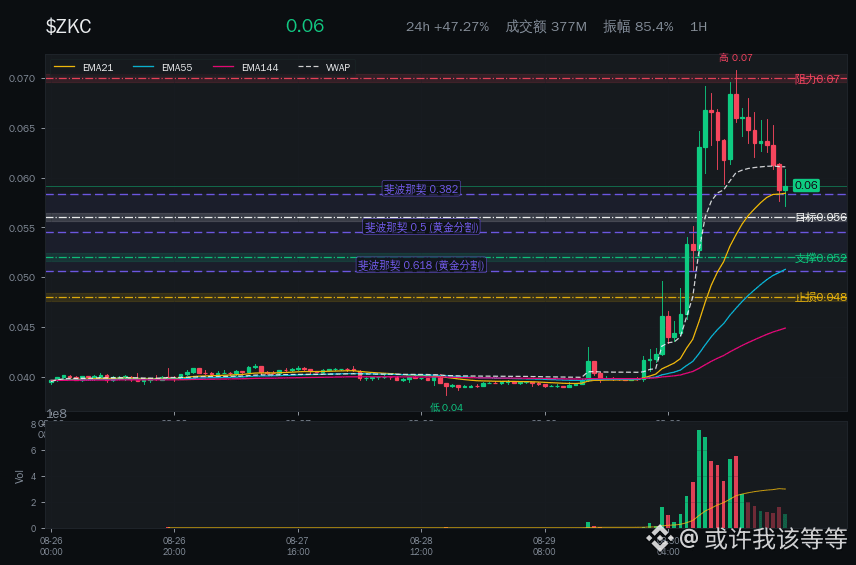The height and width of the screenshot is (565, 856).
Task: Click the green 0.06 current price tag
Action: [x=806, y=186]
